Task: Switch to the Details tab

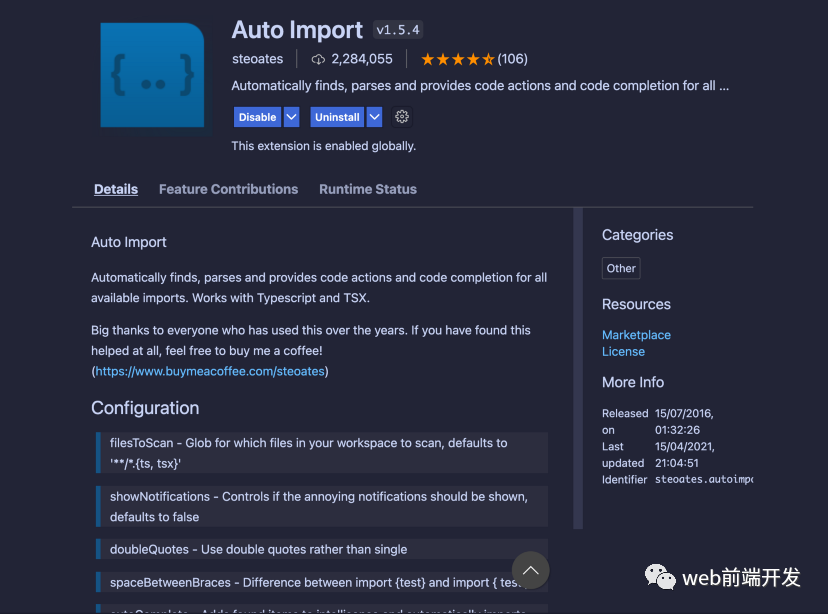Action: click(x=116, y=189)
